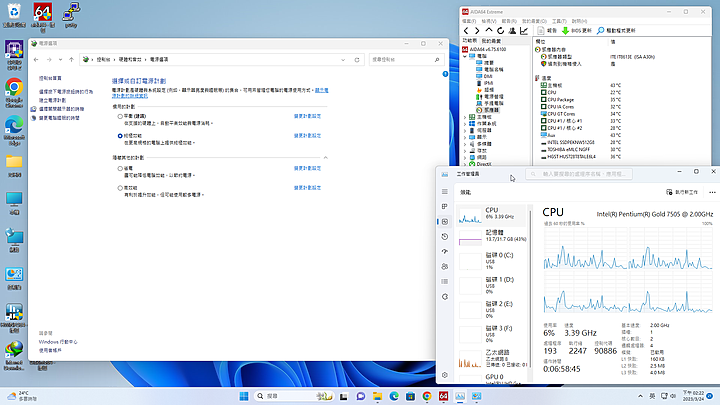Click the AIDA64 refresh icon
This screenshot has width=720, height=405.
click(501, 31)
